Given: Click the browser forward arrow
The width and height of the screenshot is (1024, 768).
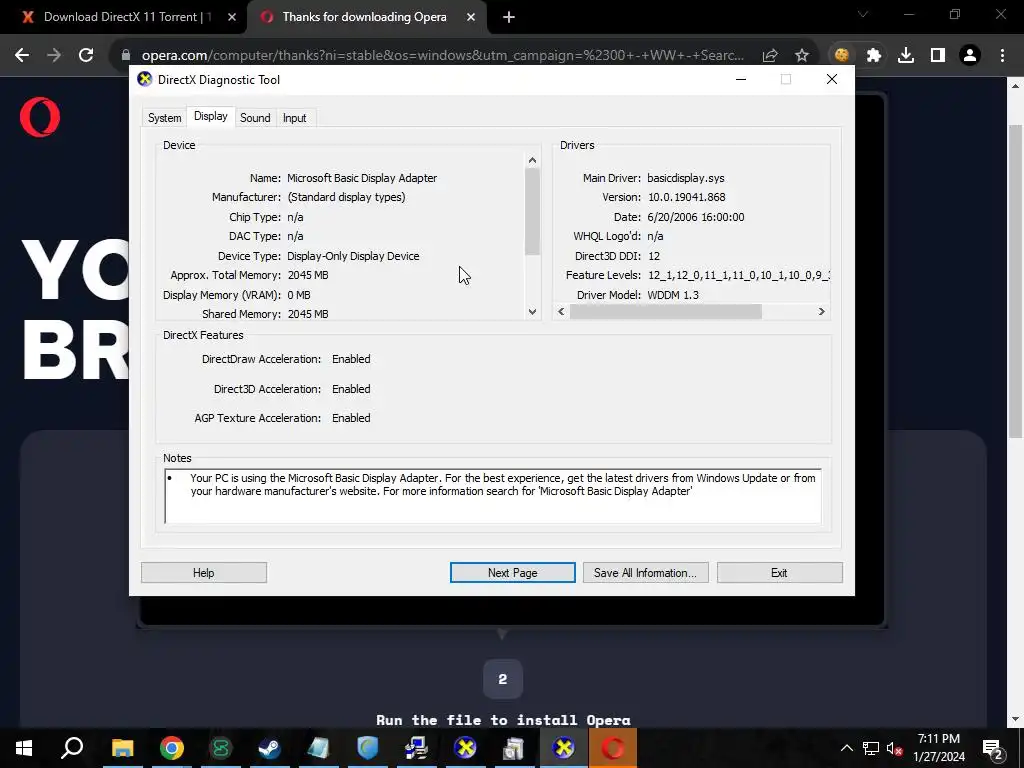Looking at the screenshot, I should point(54,55).
